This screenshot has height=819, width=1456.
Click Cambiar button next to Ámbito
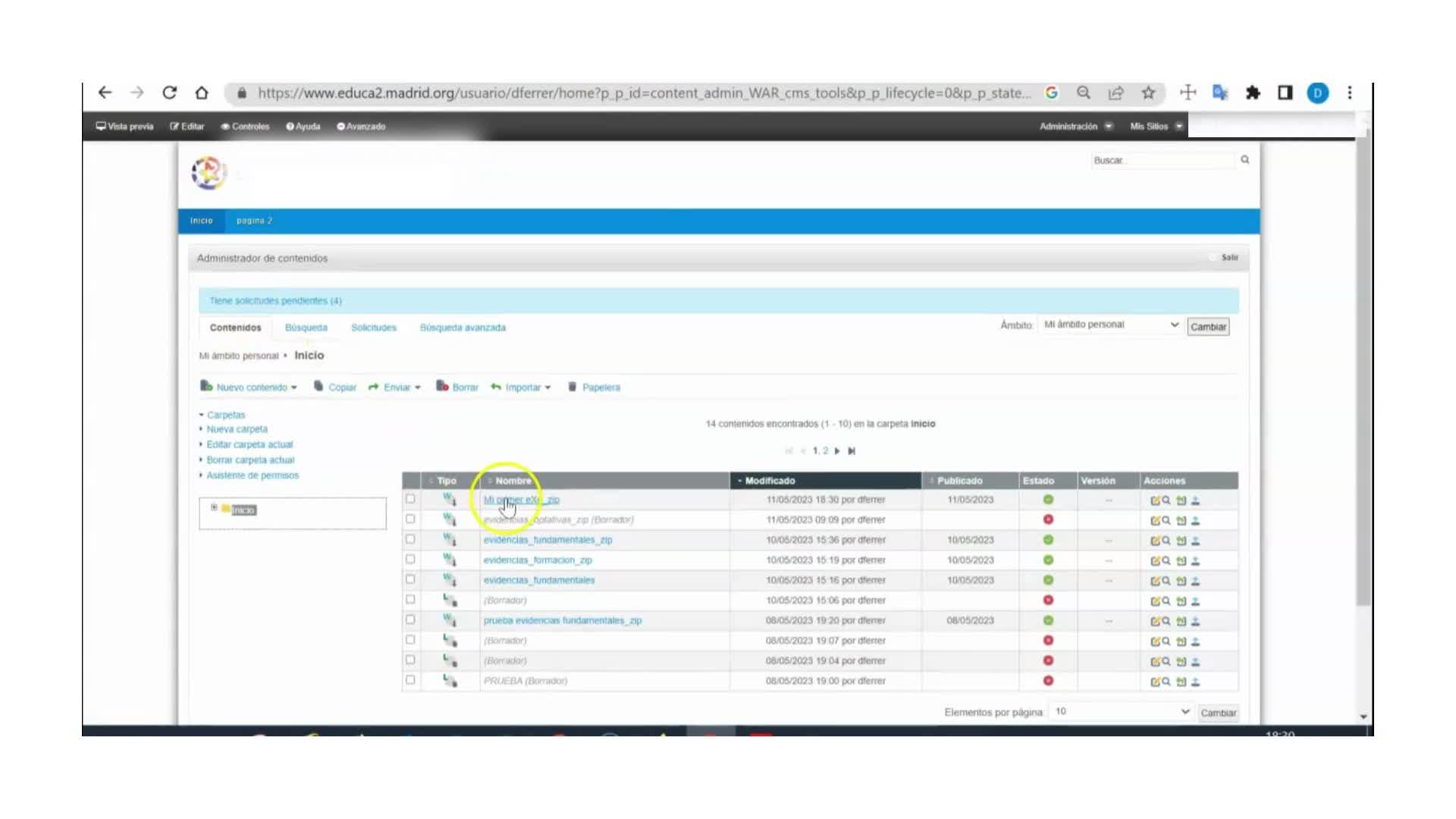click(1207, 327)
